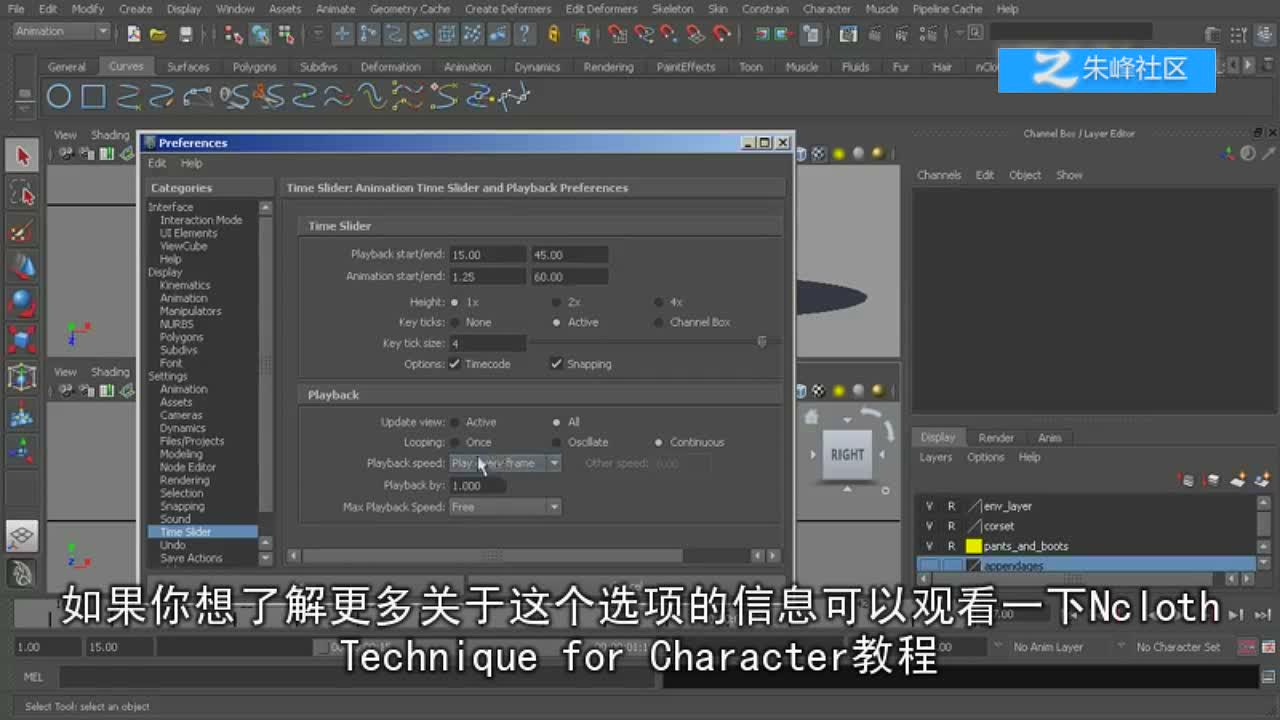
Task: Set Update view to Active
Action: (455, 422)
